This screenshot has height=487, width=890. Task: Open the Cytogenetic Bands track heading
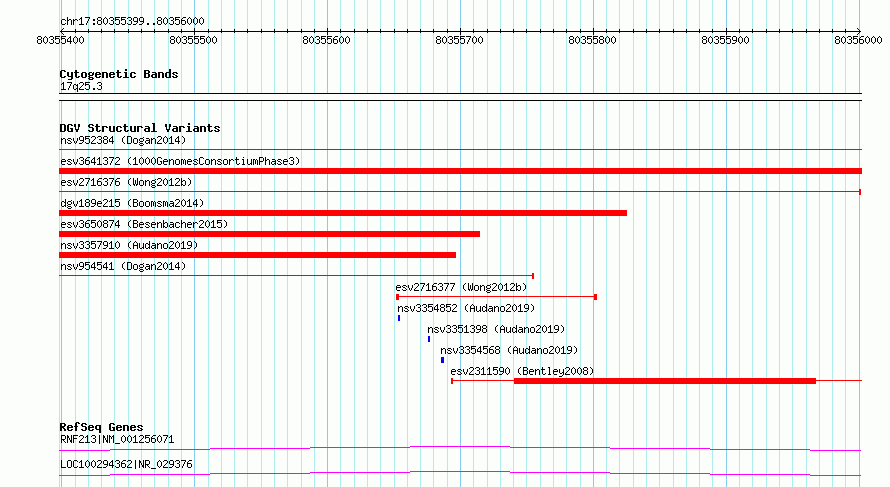(x=119, y=74)
